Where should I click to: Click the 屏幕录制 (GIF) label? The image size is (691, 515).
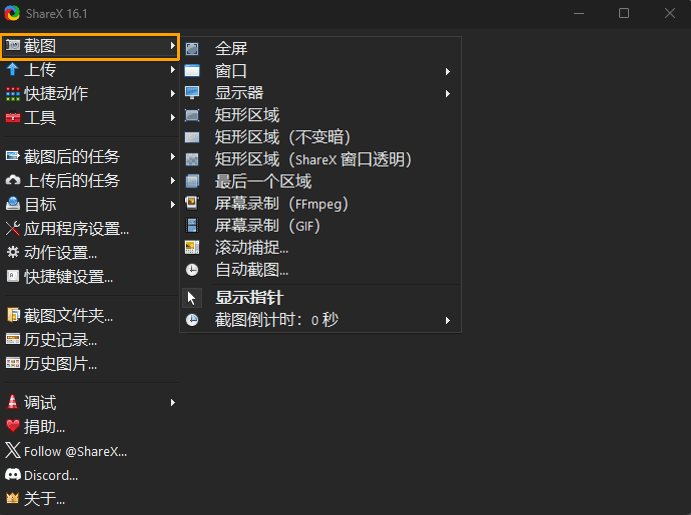pyautogui.click(x=267, y=226)
